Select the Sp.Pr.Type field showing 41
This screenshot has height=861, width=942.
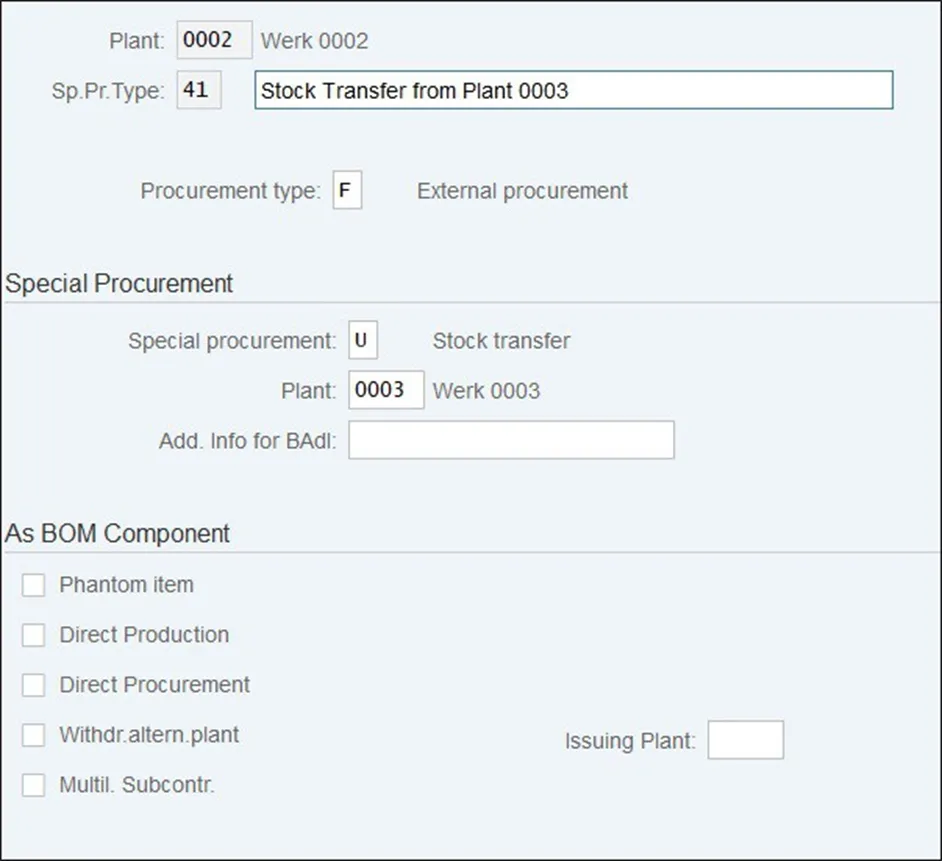tap(199, 90)
